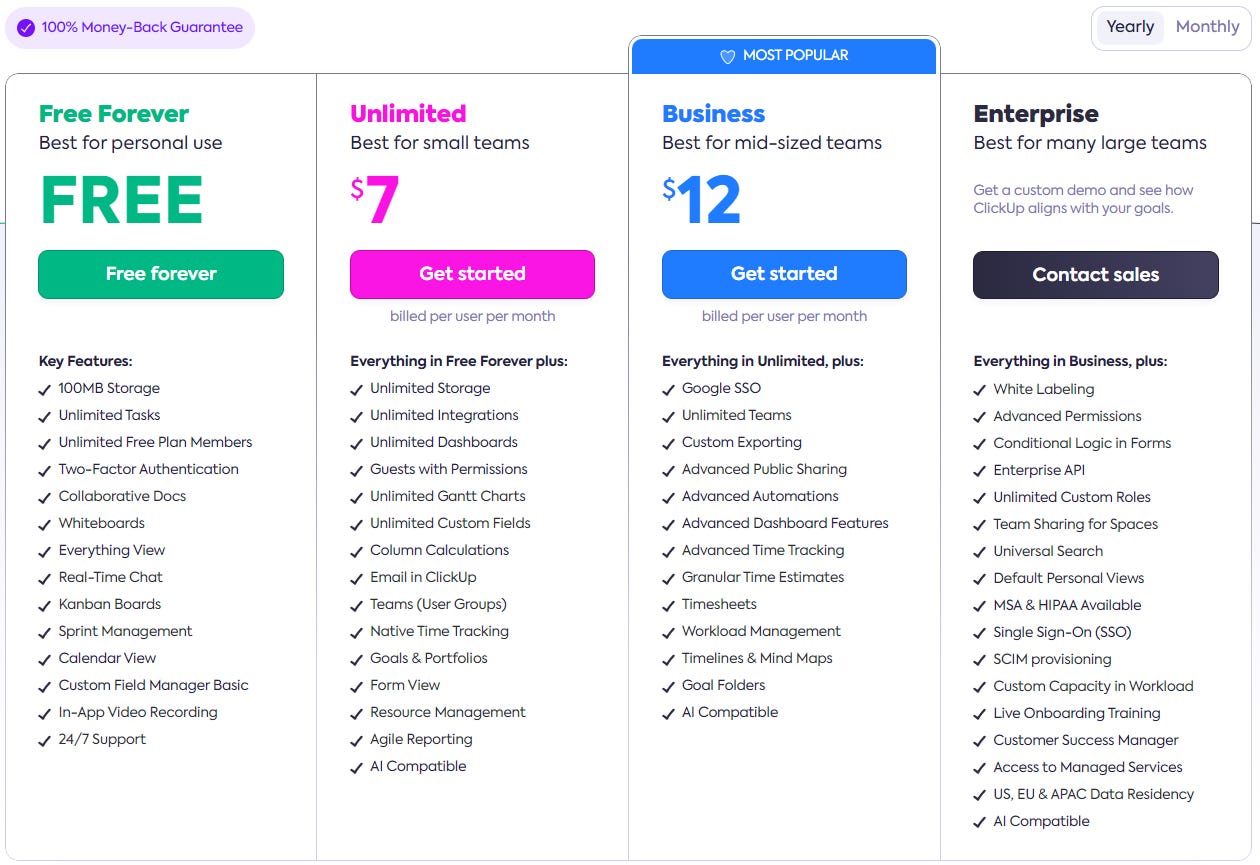Click the checkmark beside AI Compatible under Enterprise
This screenshot has height=865, width=1260.
[980, 821]
